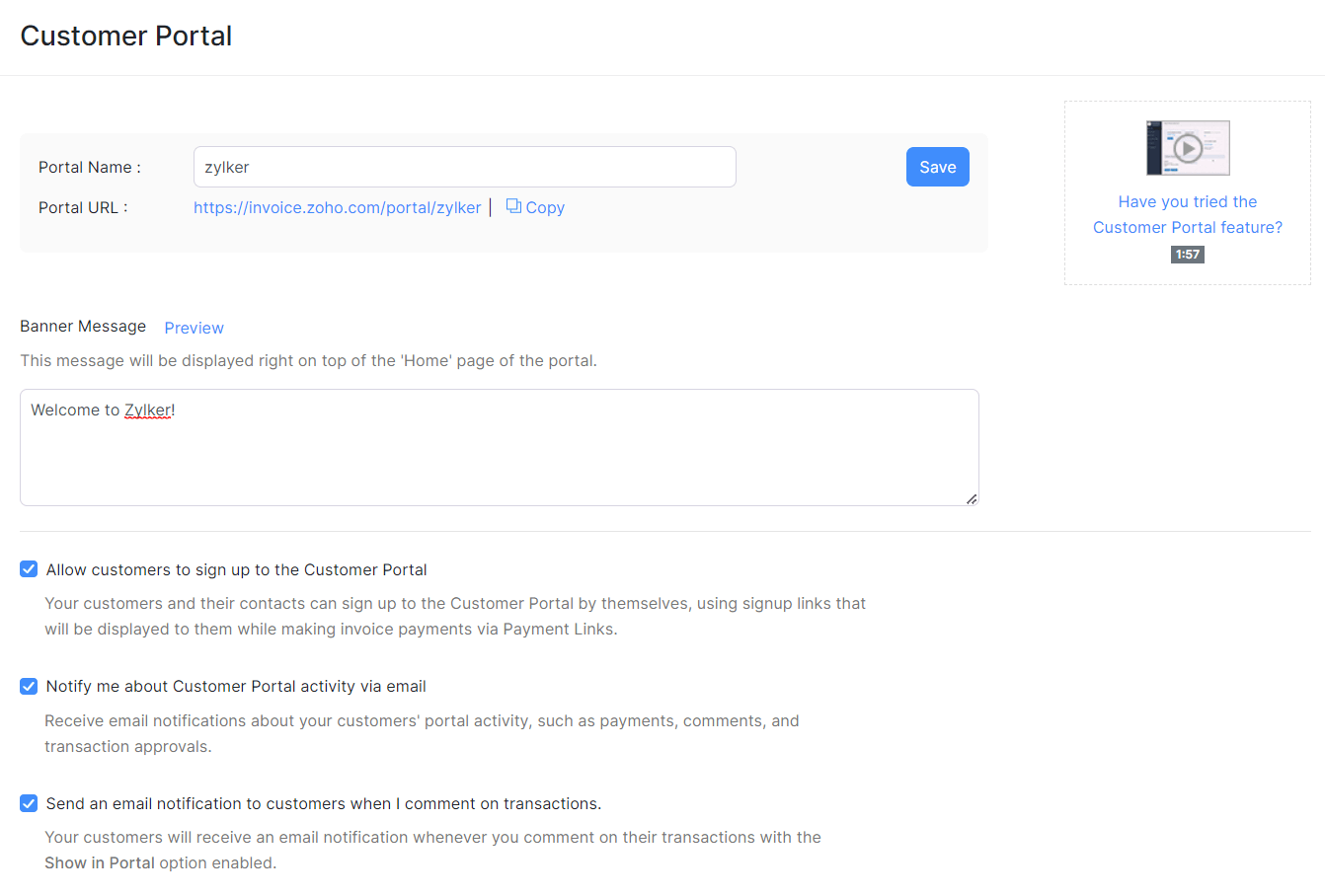Click the misspelled word "Zylker" in the banner
This screenshot has height=896, width=1325.
[148, 410]
